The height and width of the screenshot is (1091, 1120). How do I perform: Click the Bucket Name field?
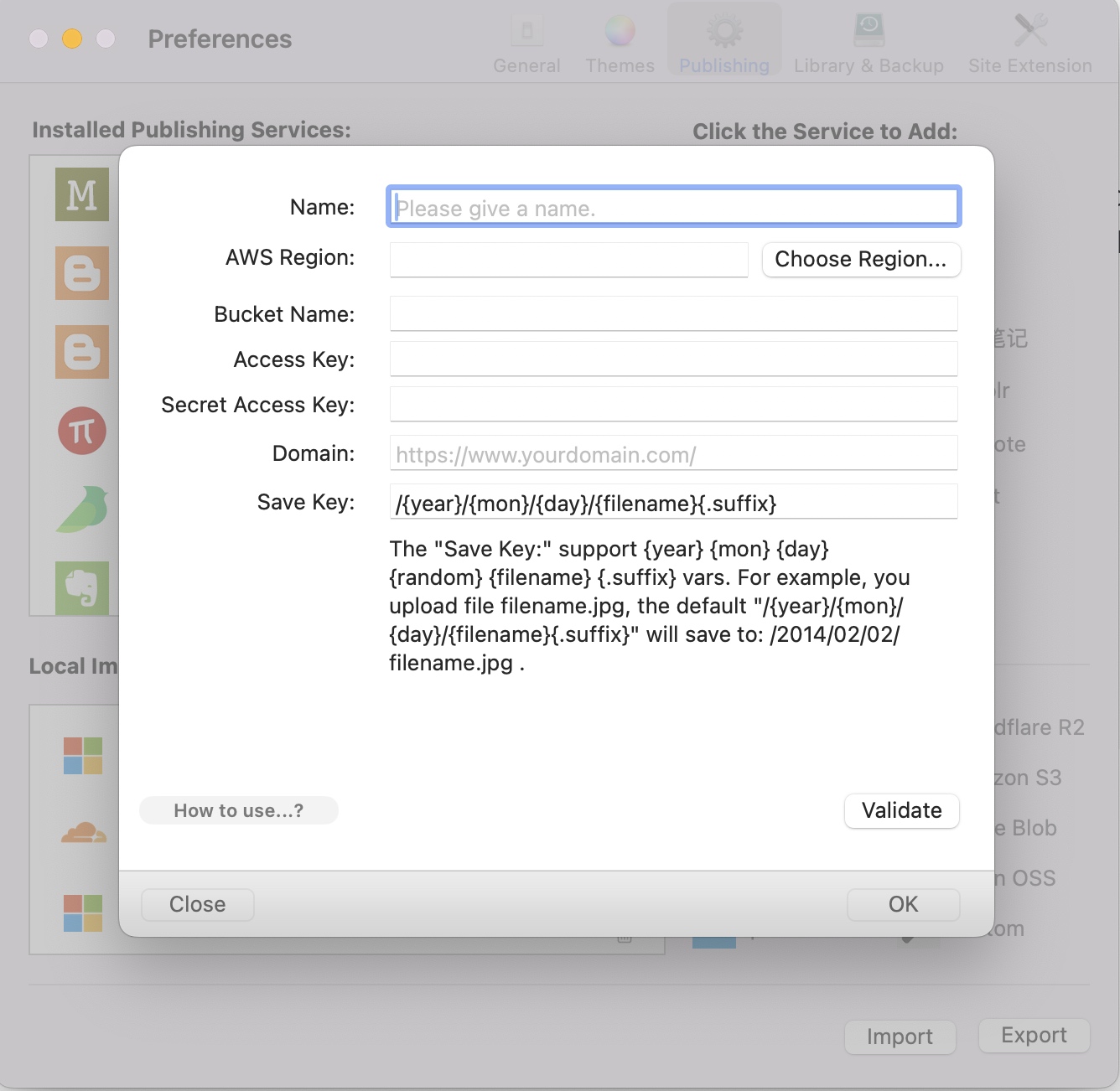point(673,313)
